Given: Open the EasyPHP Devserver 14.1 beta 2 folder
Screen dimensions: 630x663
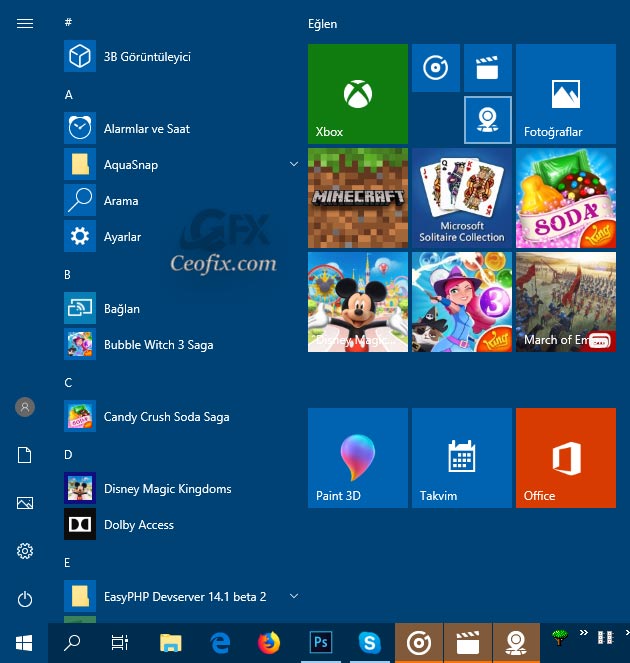Looking at the screenshot, I should (182, 596).
